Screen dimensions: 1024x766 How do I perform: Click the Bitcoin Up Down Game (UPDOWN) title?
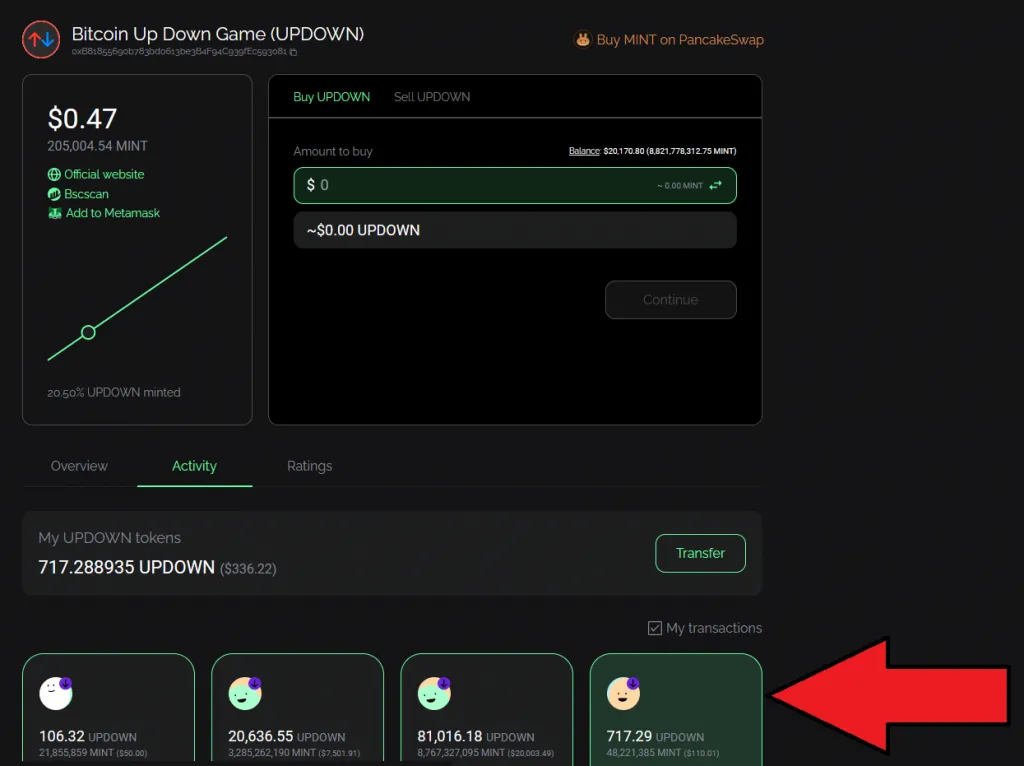coord(217,34)
